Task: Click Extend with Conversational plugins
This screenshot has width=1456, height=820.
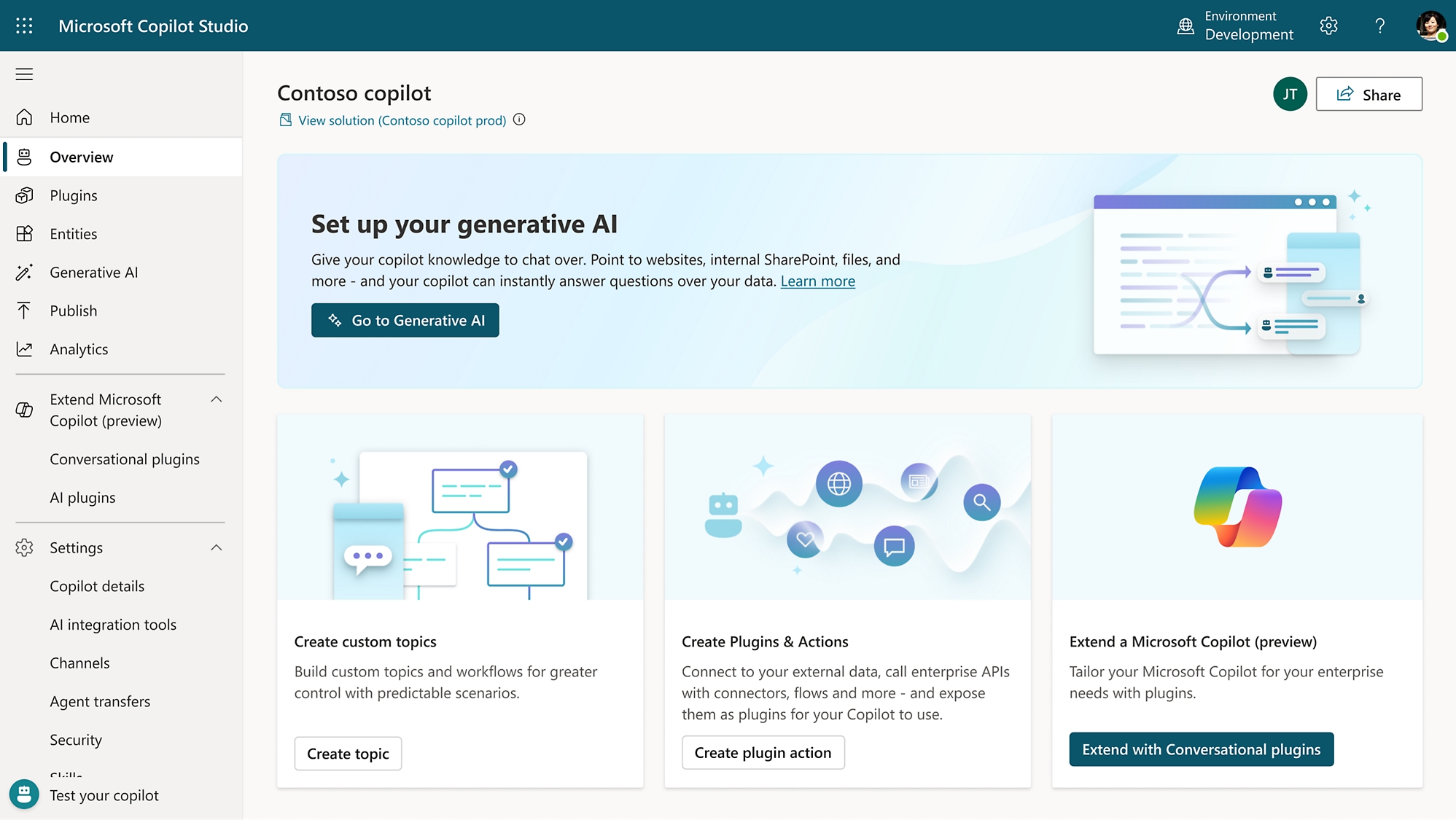Action: pos(1200,748)
